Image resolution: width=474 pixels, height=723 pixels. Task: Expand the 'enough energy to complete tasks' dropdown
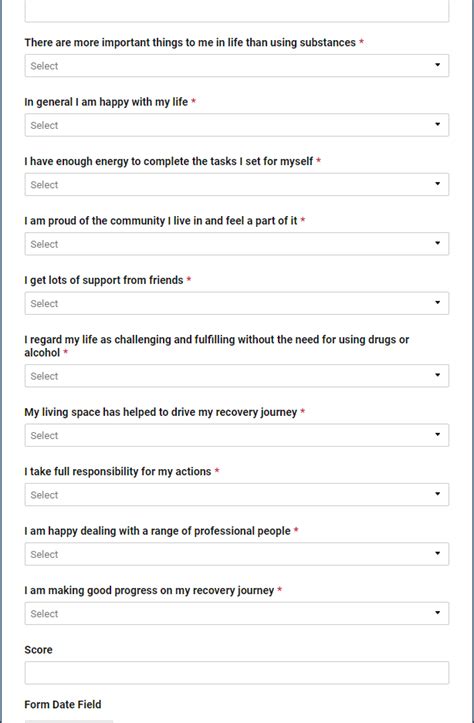237,184
